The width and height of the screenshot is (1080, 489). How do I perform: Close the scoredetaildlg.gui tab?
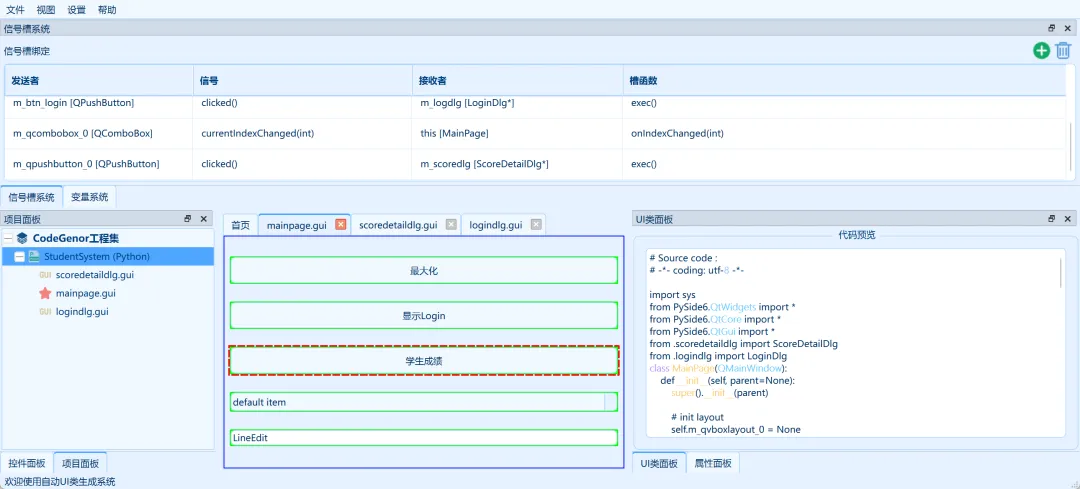451,225
